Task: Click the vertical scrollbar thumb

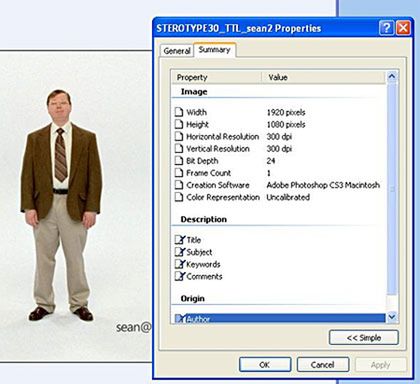Action: (392, 189)
